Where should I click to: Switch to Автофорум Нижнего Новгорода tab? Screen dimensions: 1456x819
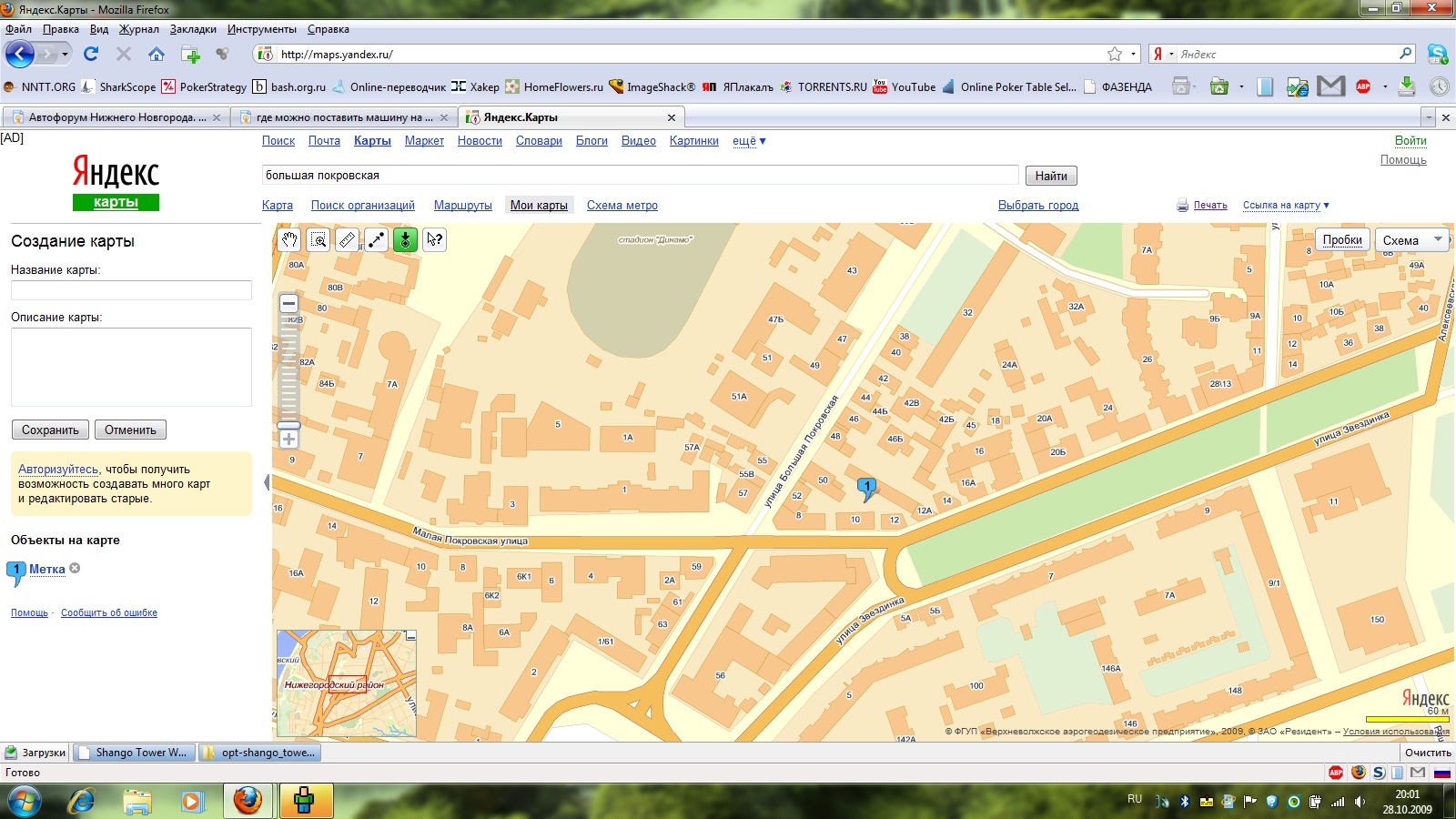[116, 117]
